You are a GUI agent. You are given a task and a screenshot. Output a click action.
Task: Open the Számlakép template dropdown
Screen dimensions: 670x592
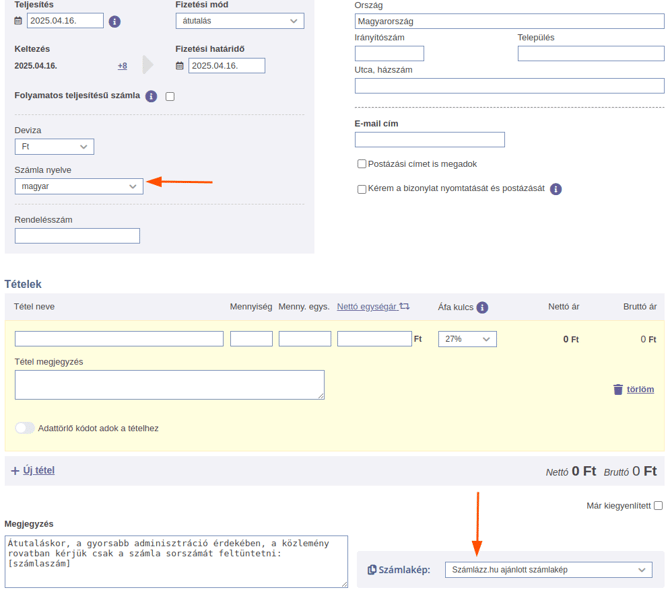point(548,570)
